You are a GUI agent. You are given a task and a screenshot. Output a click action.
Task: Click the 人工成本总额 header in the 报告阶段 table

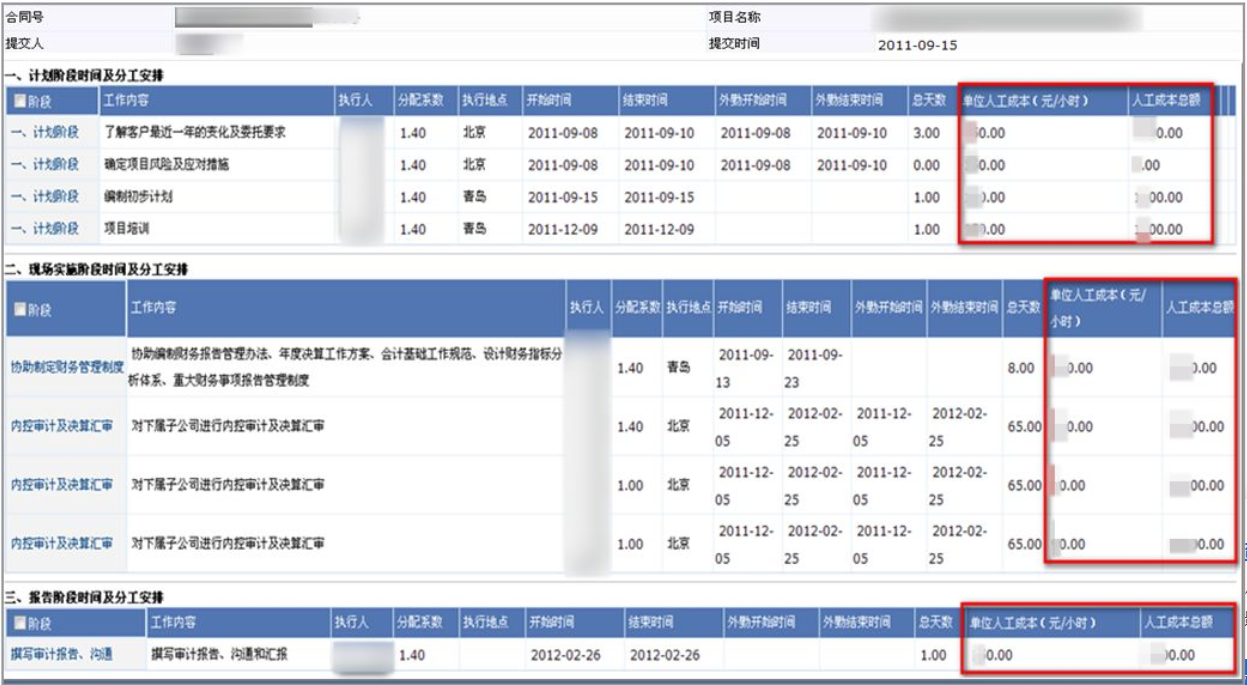tap(1179, 623)
